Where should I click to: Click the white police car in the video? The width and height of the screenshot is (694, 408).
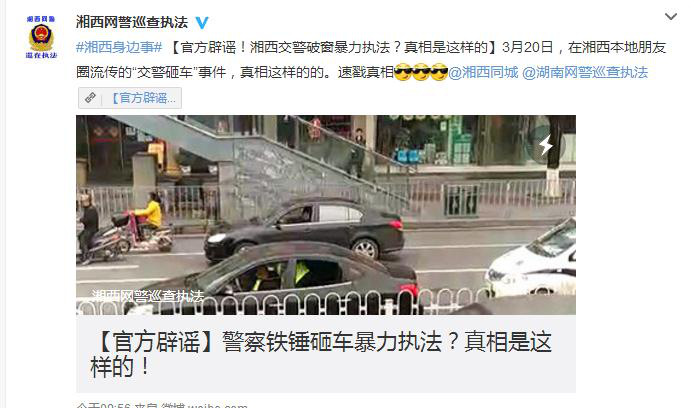coord(530,260)
